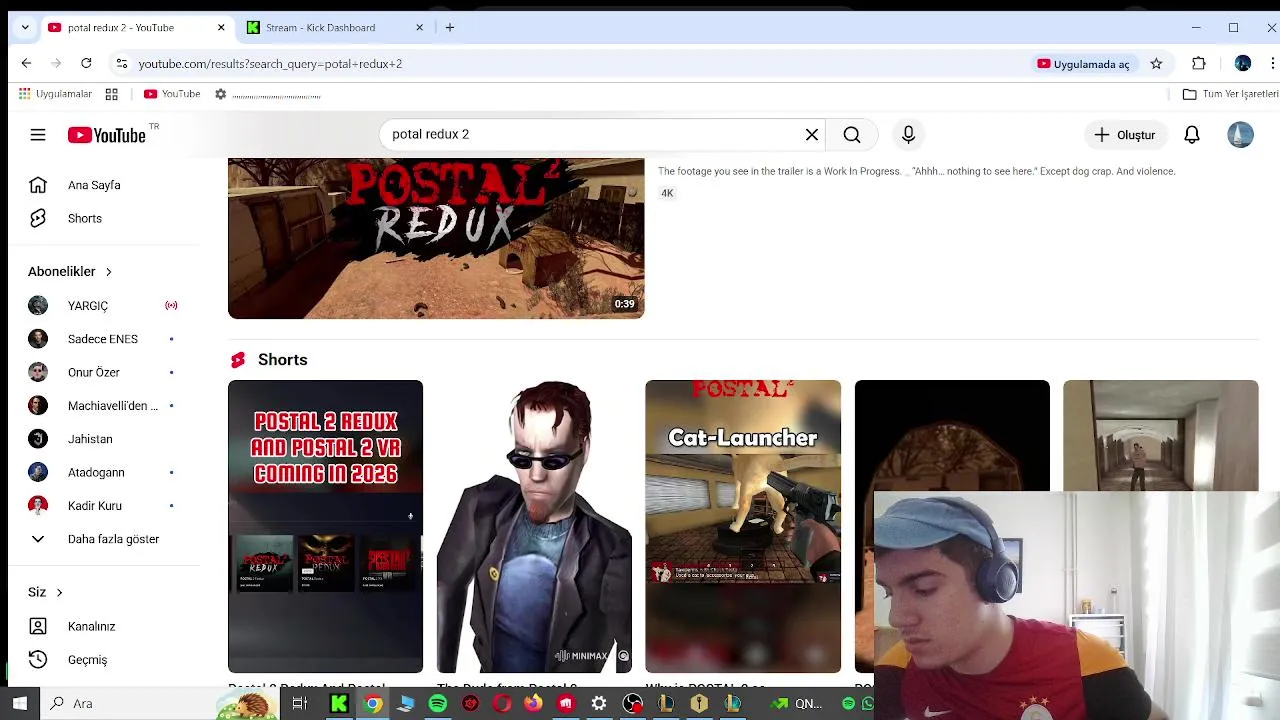The height and width of the screenshot is (720, 1280).
Task: Open the hallway scene short thumbnail
Action: click(x=1160, y=436)
